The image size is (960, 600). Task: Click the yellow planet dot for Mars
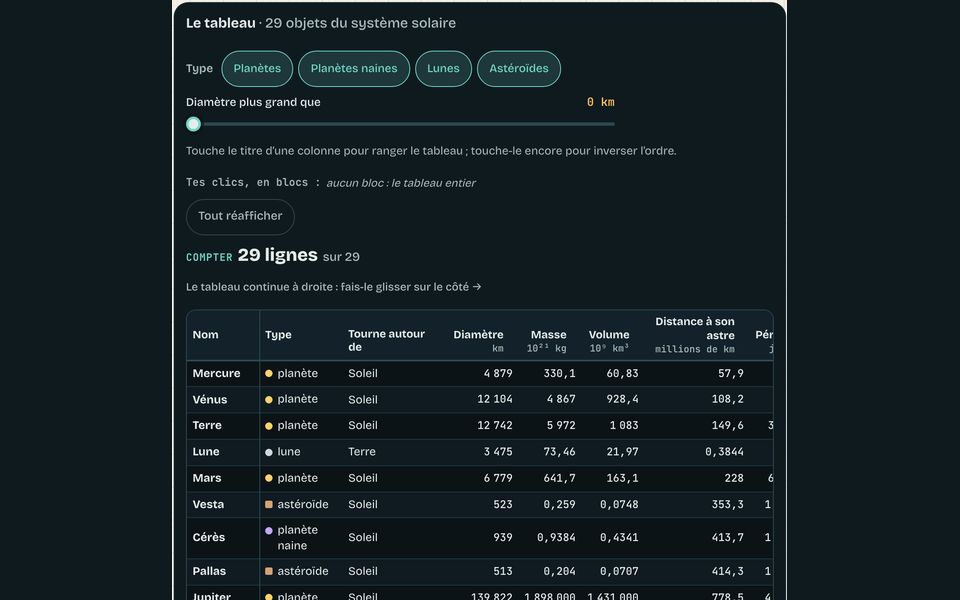(269, 478)
